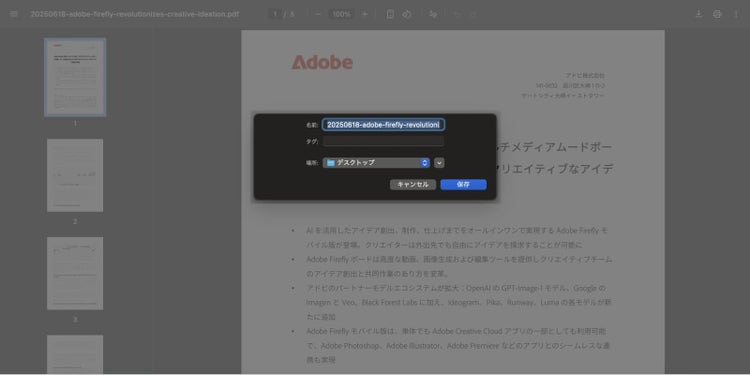Open the 場所 デスクトップ location dropdown
The height and width of the screenshot is (375, 750).
coord(376,163)
